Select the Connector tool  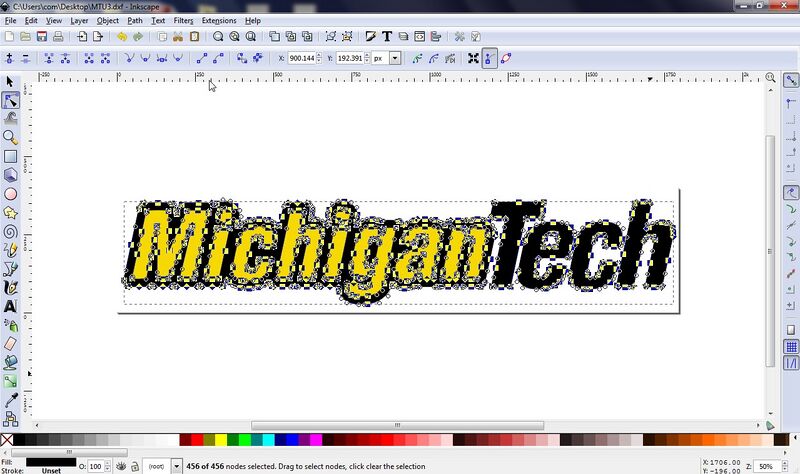point(10,418)
